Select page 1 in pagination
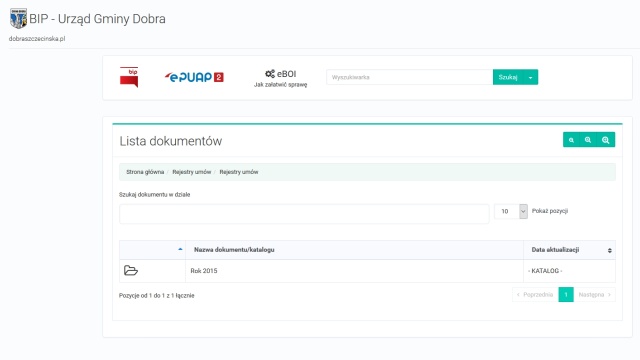This screenshot has width=640, height=360. [566, 295]
